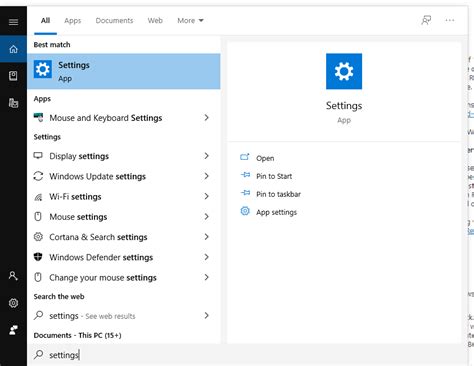Expand the Wi-Fi settings chevron
The width and height of the screenshot is (474, 366).
click(207, 196)
